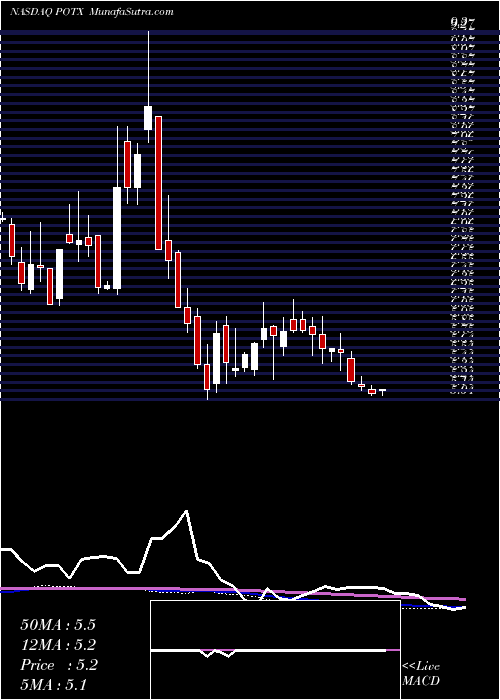Click the MunafaSutra.com watermark label
Image resolution: width=500 pixels, height=700 pixels.
tap(132, 12)
